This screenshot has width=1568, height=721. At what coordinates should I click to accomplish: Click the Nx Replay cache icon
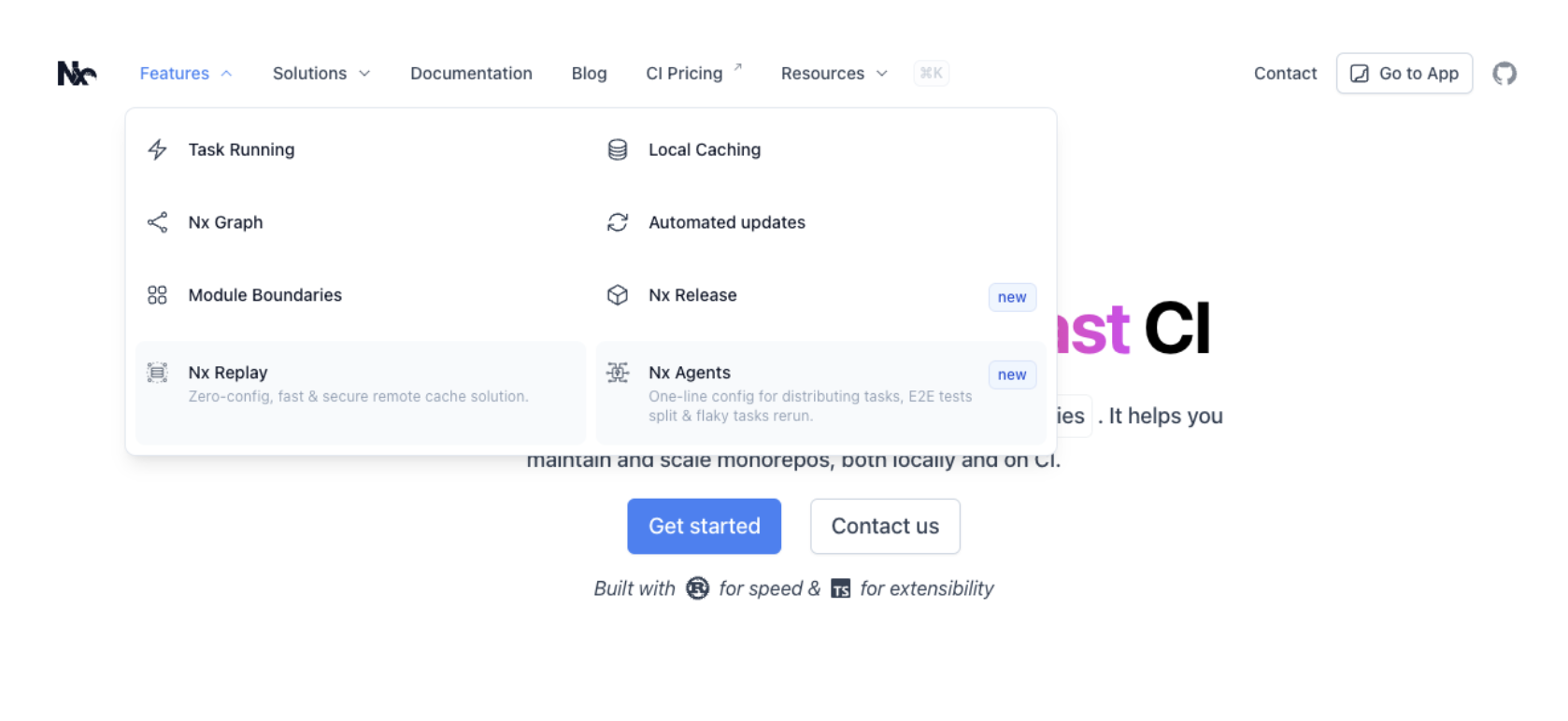157,373
